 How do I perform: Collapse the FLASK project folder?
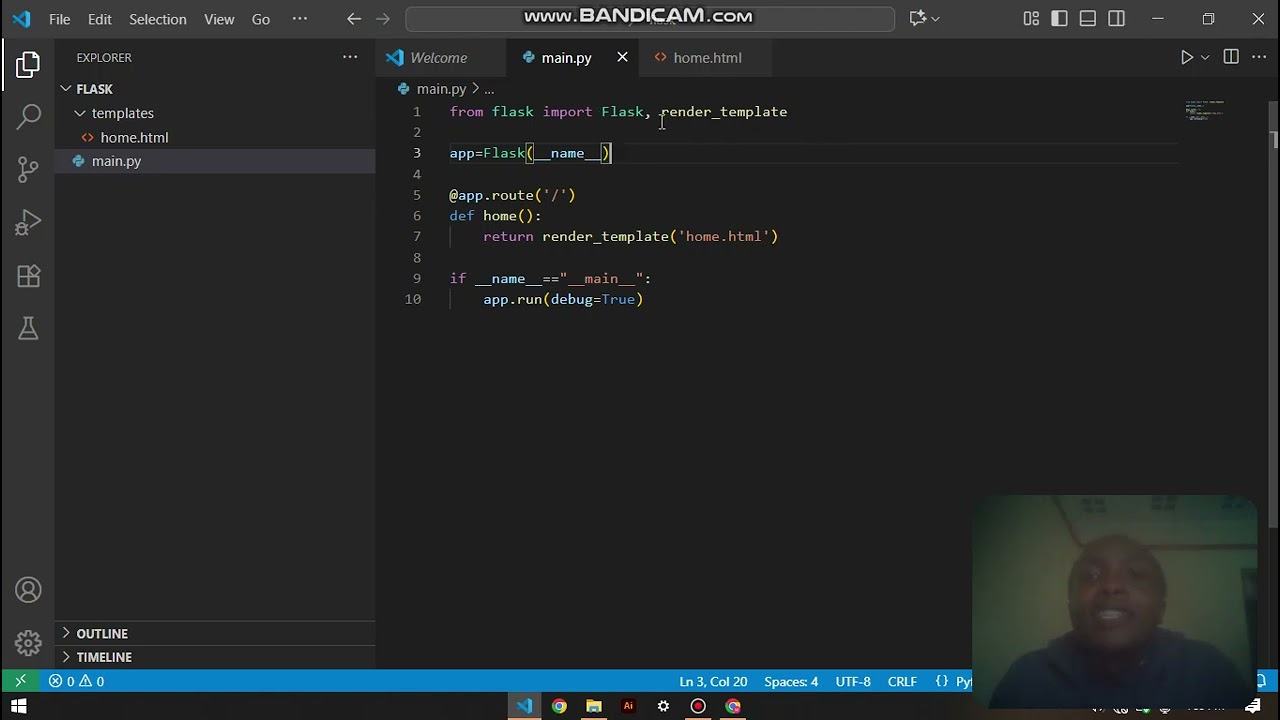tap(66, 89)
